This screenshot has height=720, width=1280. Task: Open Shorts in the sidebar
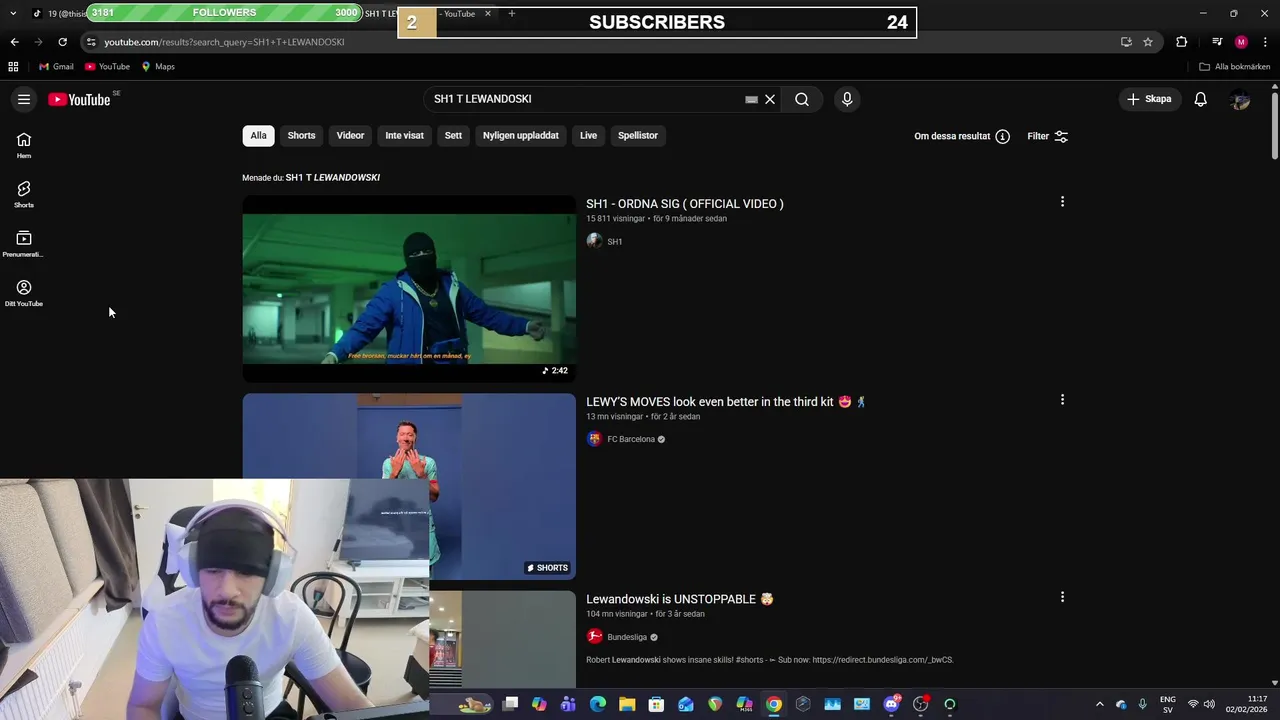tap(24, 194)
